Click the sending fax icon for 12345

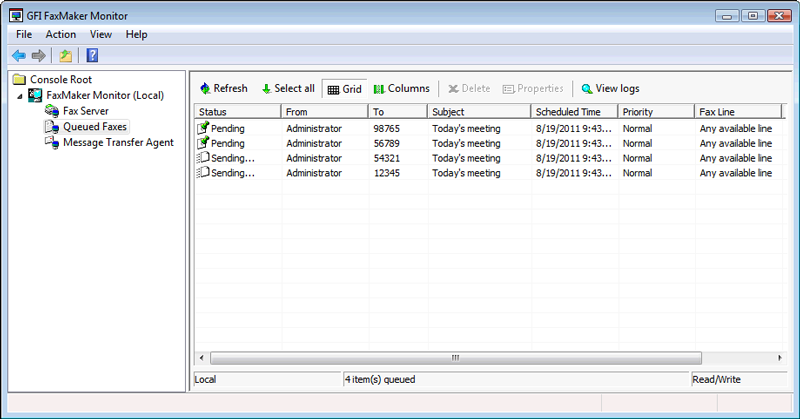203,172
